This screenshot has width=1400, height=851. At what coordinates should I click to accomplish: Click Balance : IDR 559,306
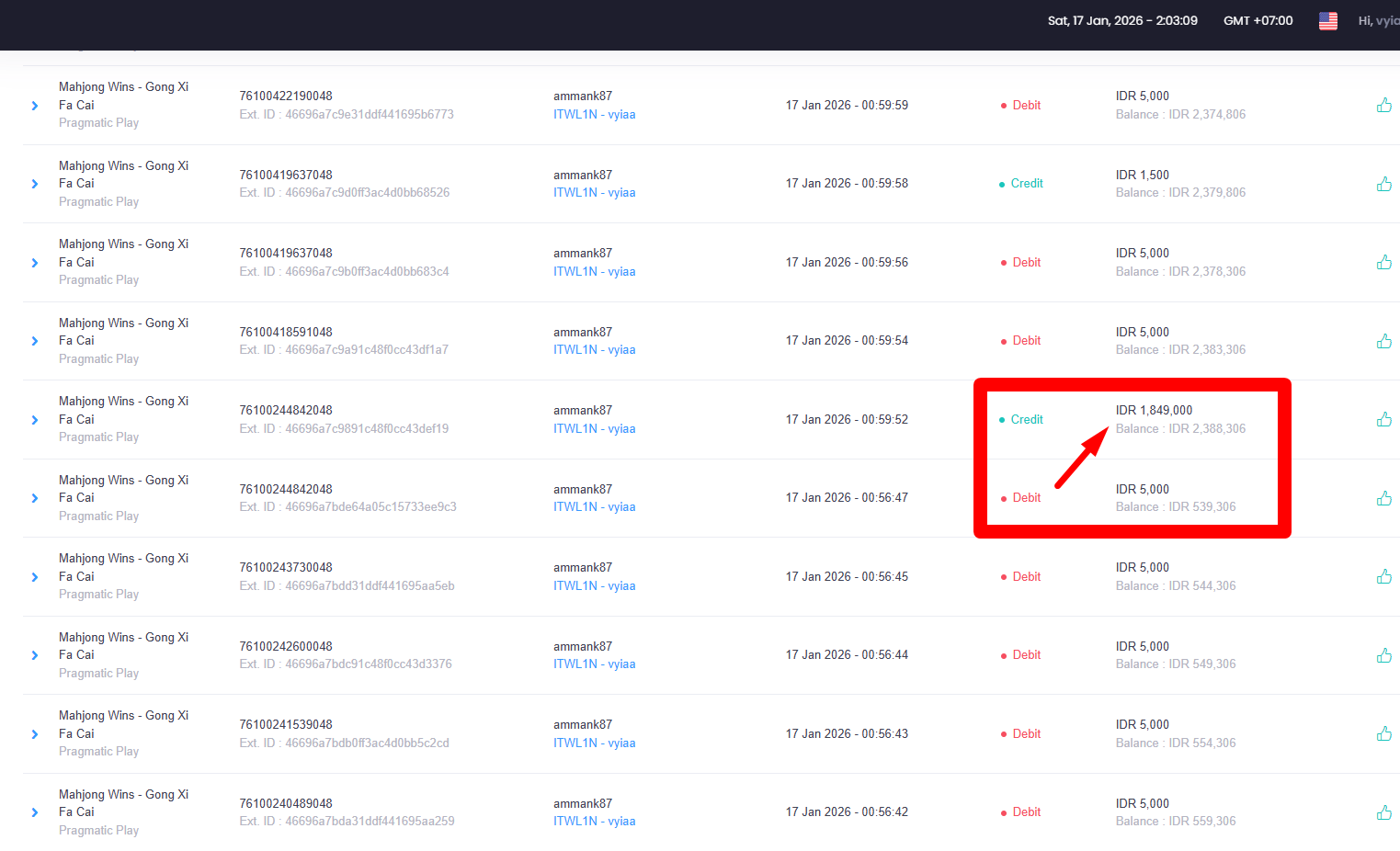coord(1176,822)
